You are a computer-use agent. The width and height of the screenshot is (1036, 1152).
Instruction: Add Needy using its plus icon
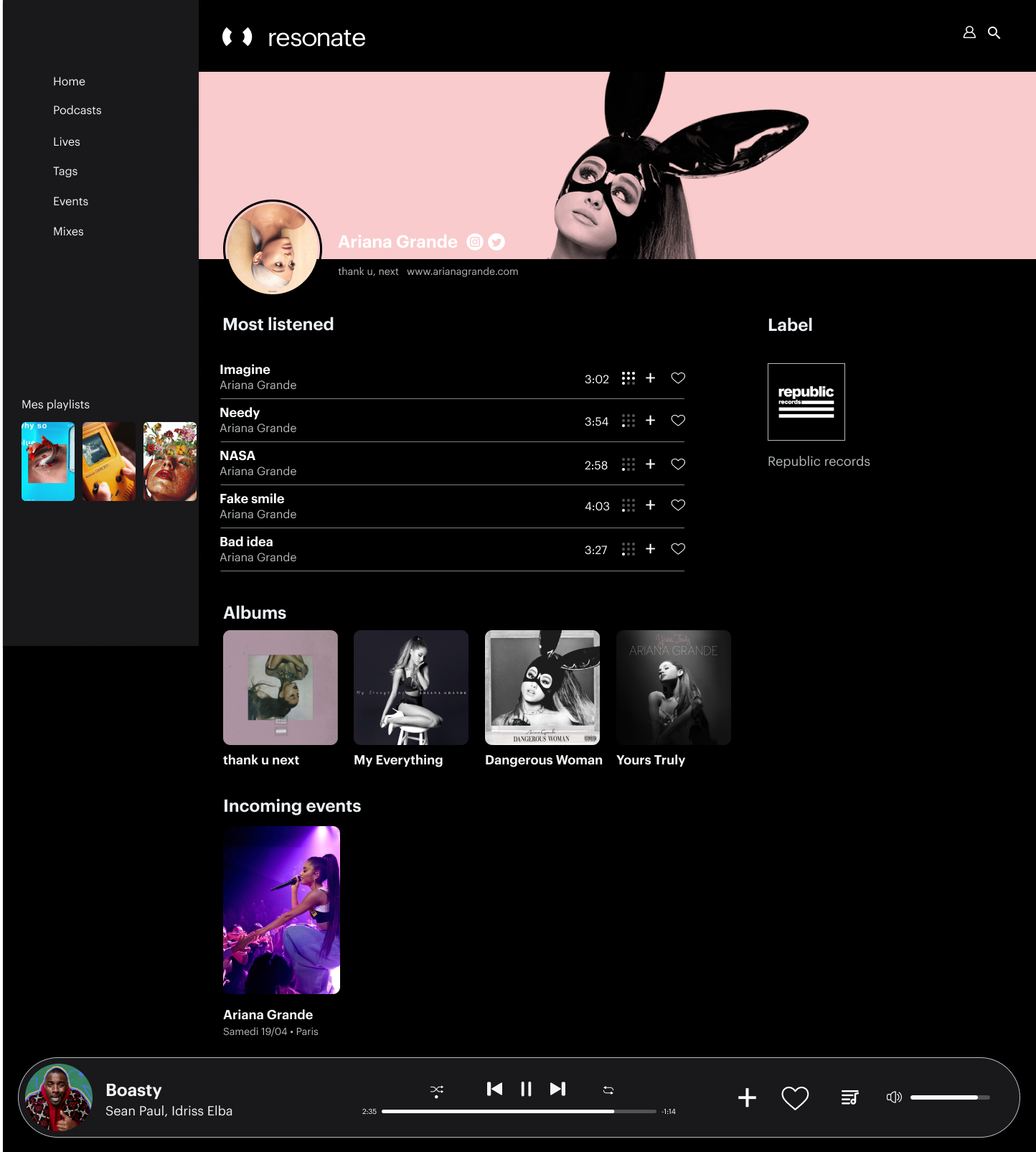click(x=650, y=421)
